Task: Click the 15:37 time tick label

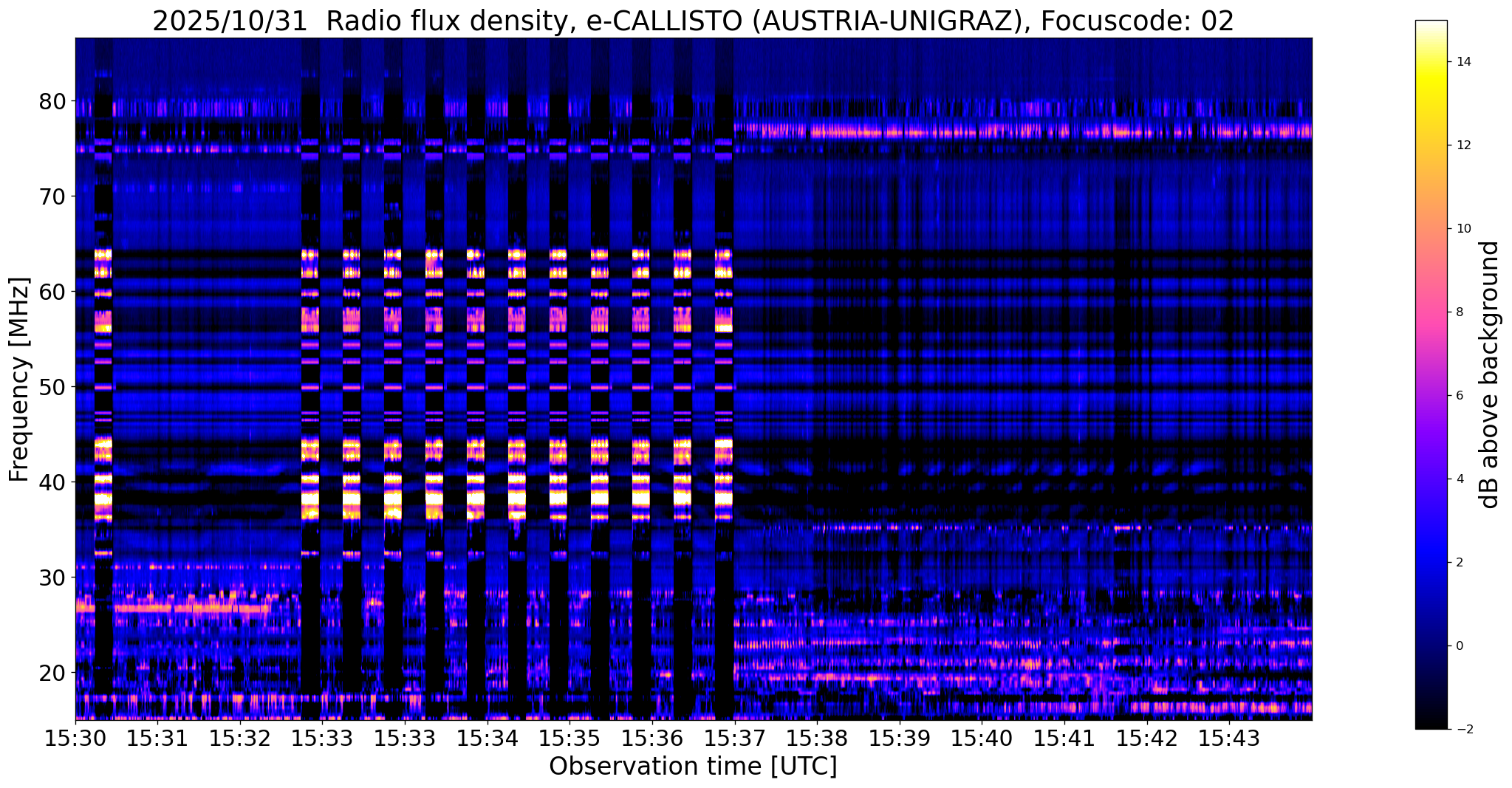Action: pos(735,738)
